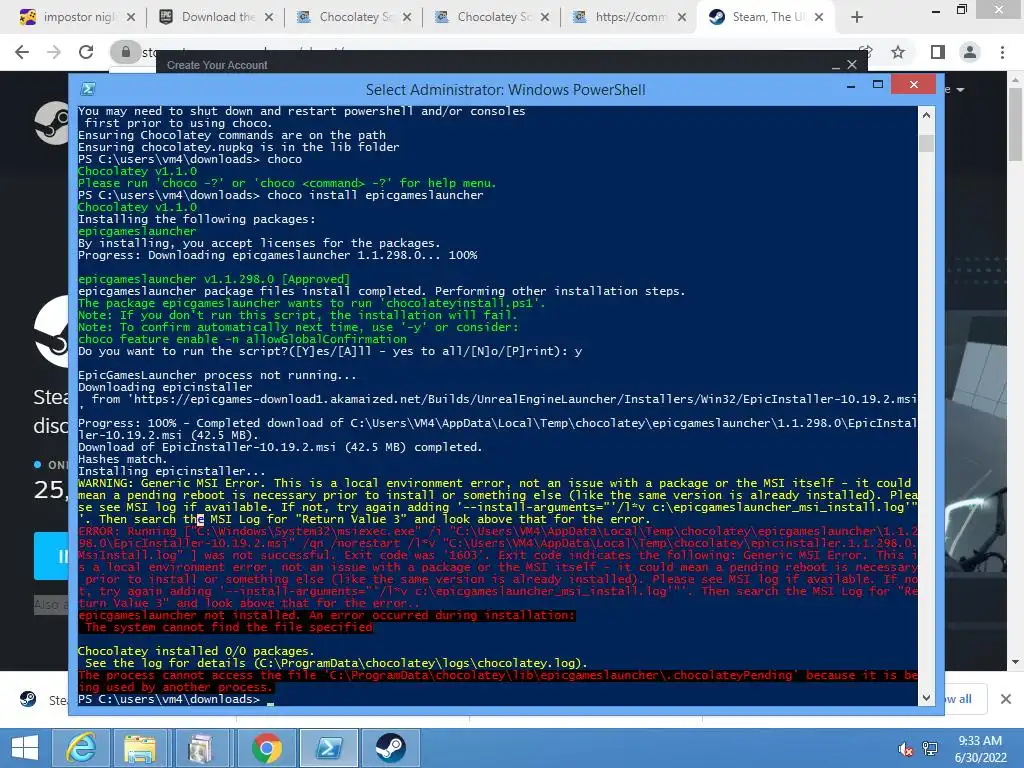Click 'Chocolatey installed 0/0 packages.' line
This screenshot has height=768, width=1024.
[196, 651]
